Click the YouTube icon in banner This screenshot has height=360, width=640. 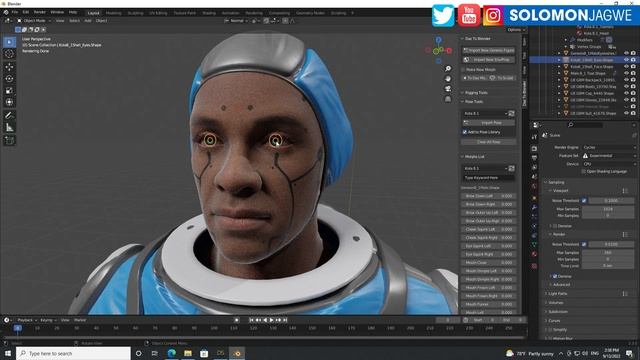pyautogui.click(x=469, y=16)
